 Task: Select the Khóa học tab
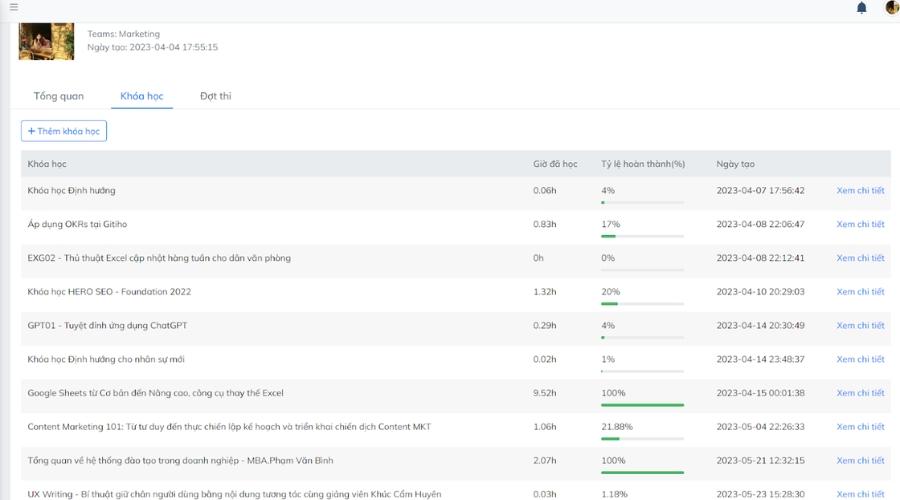142,96
